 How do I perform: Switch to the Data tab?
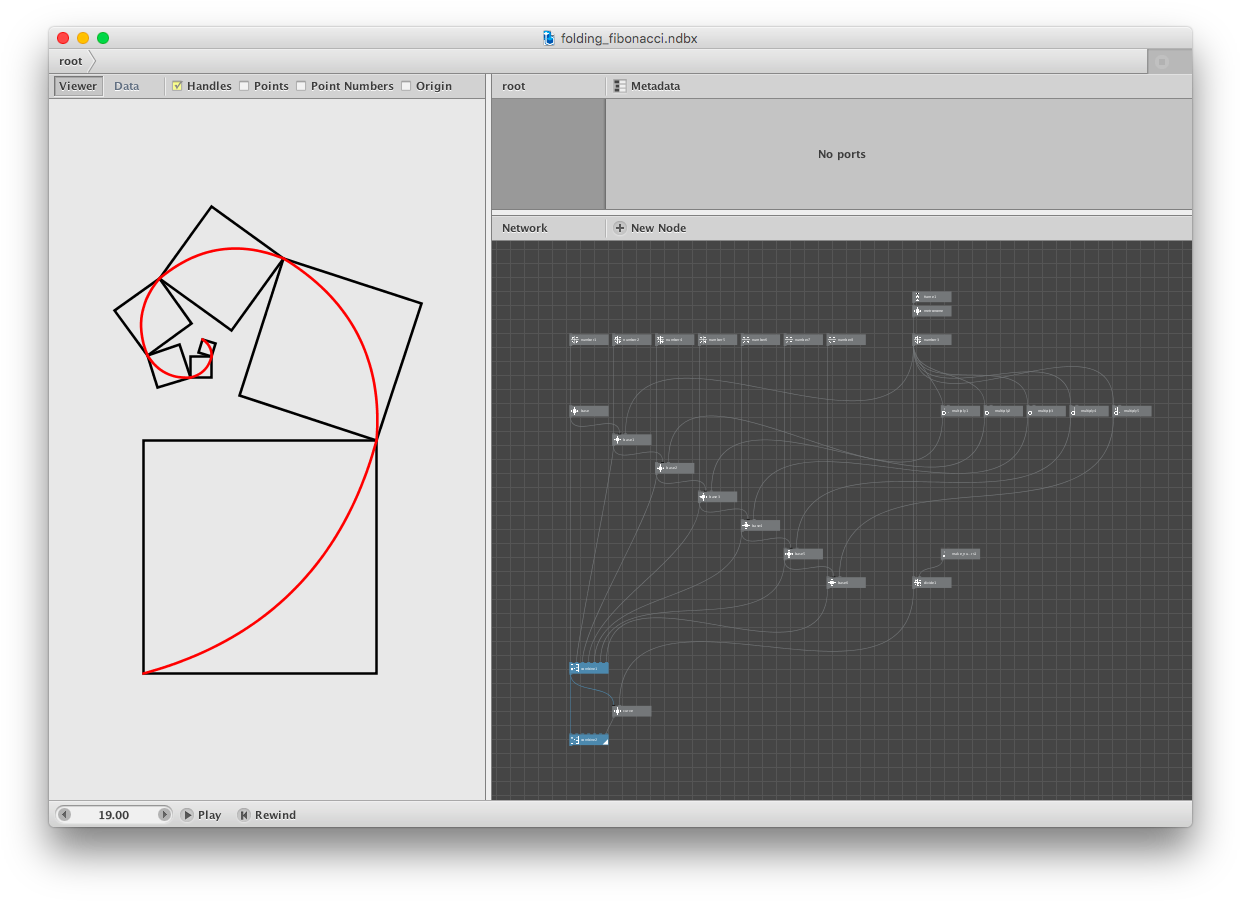pos(127,86)
